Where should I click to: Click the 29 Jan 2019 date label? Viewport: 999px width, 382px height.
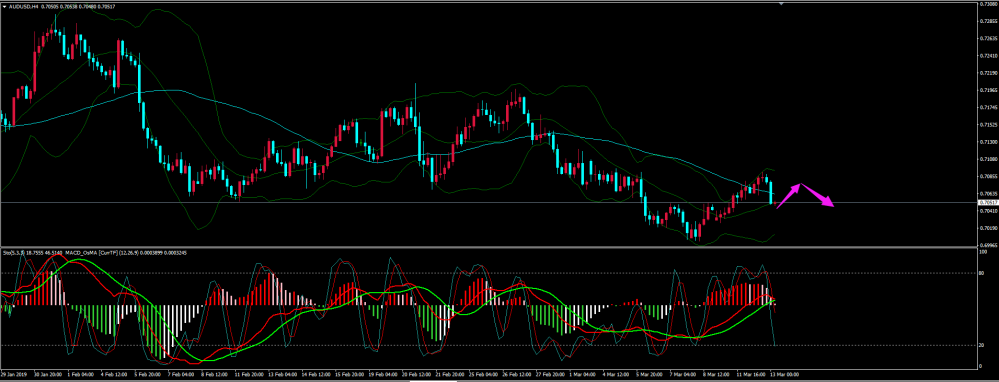click(15, 374)
